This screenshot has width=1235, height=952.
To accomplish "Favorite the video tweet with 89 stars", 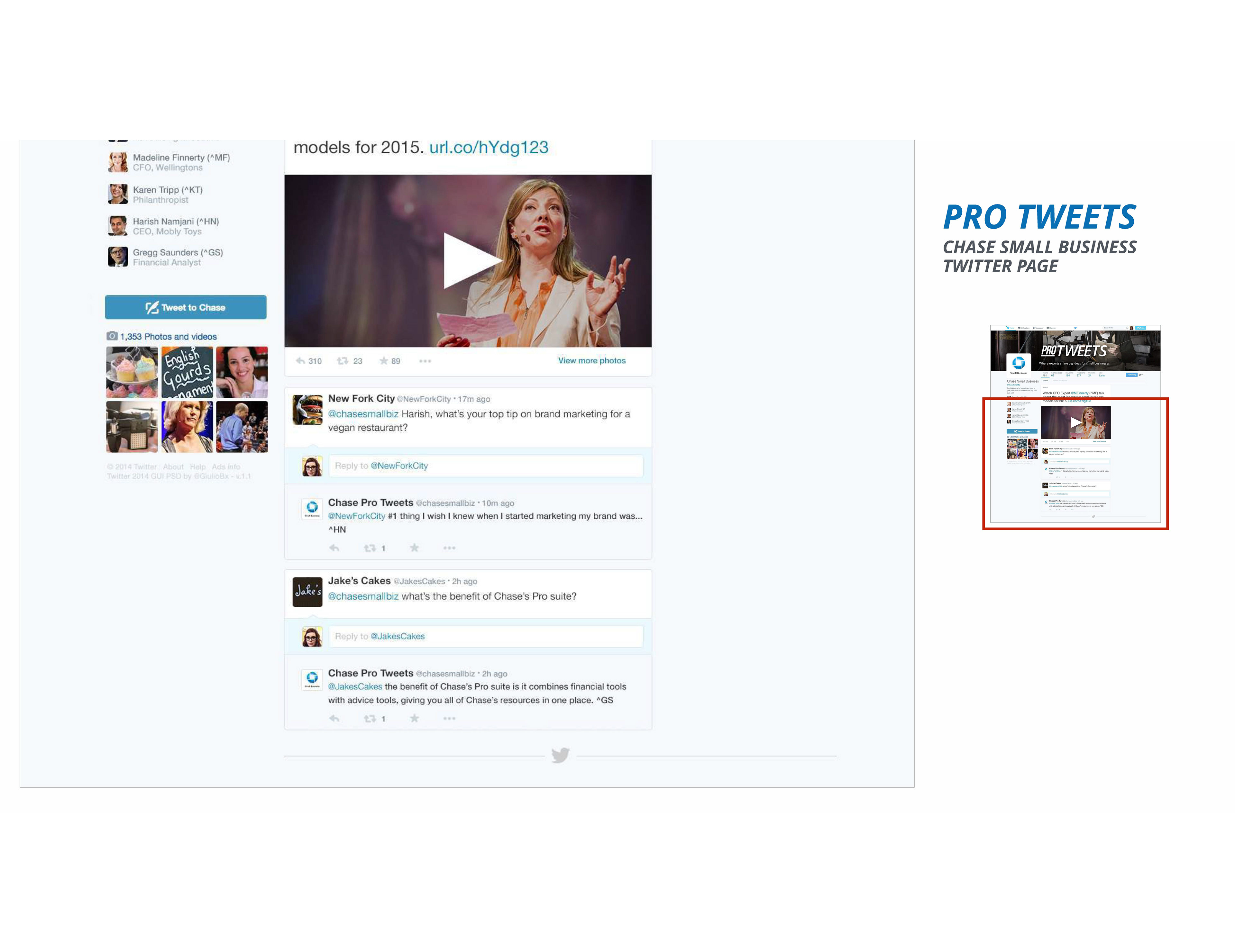I will [383, 361].
